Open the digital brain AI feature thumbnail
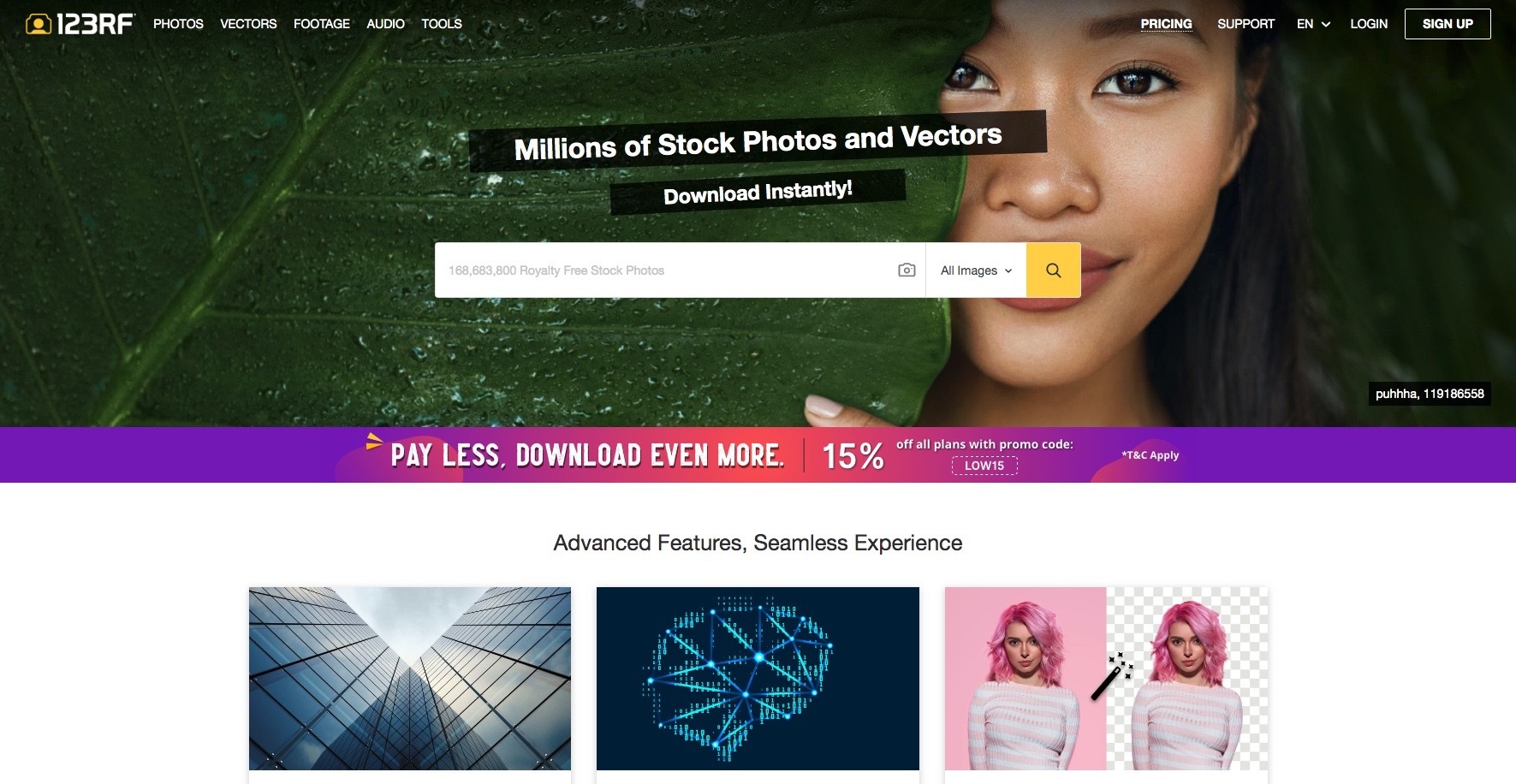 [758, 679]
